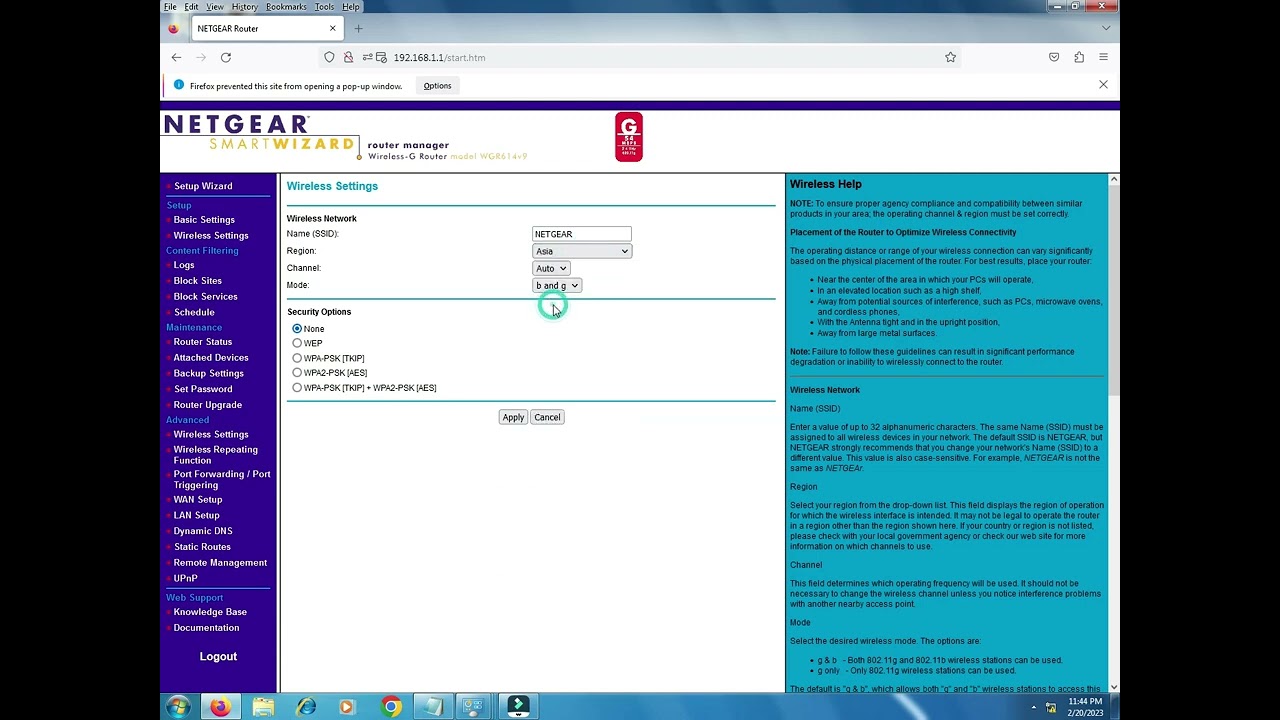Click the Wireless Help scrollbar down arrow

click(x=1113, y=688)
